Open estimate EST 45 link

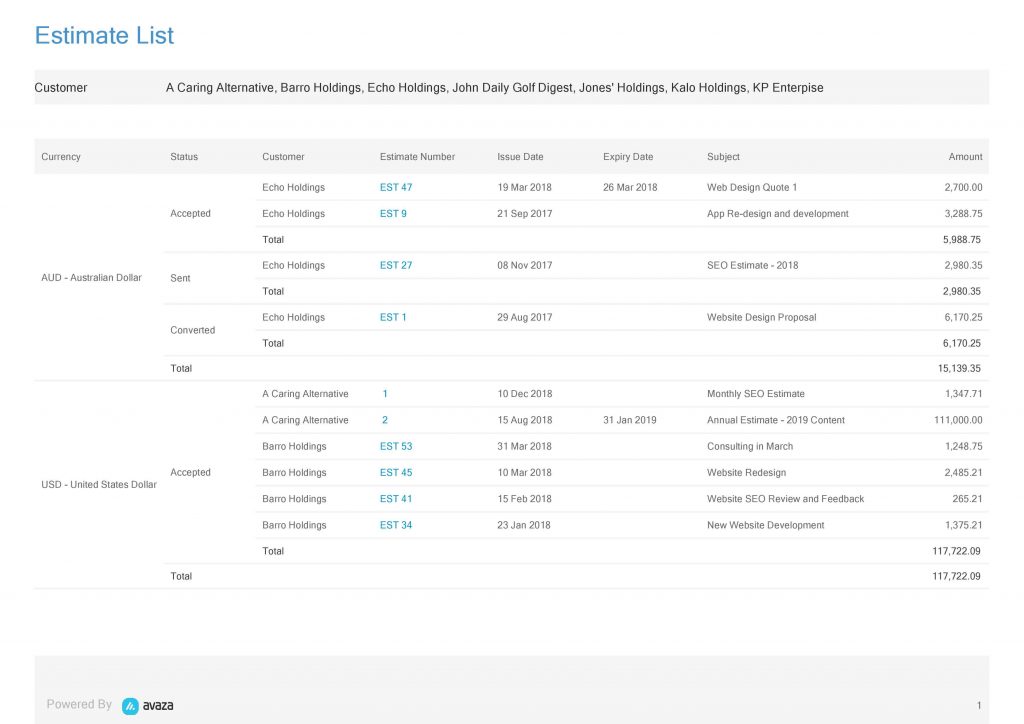point(396,473)
